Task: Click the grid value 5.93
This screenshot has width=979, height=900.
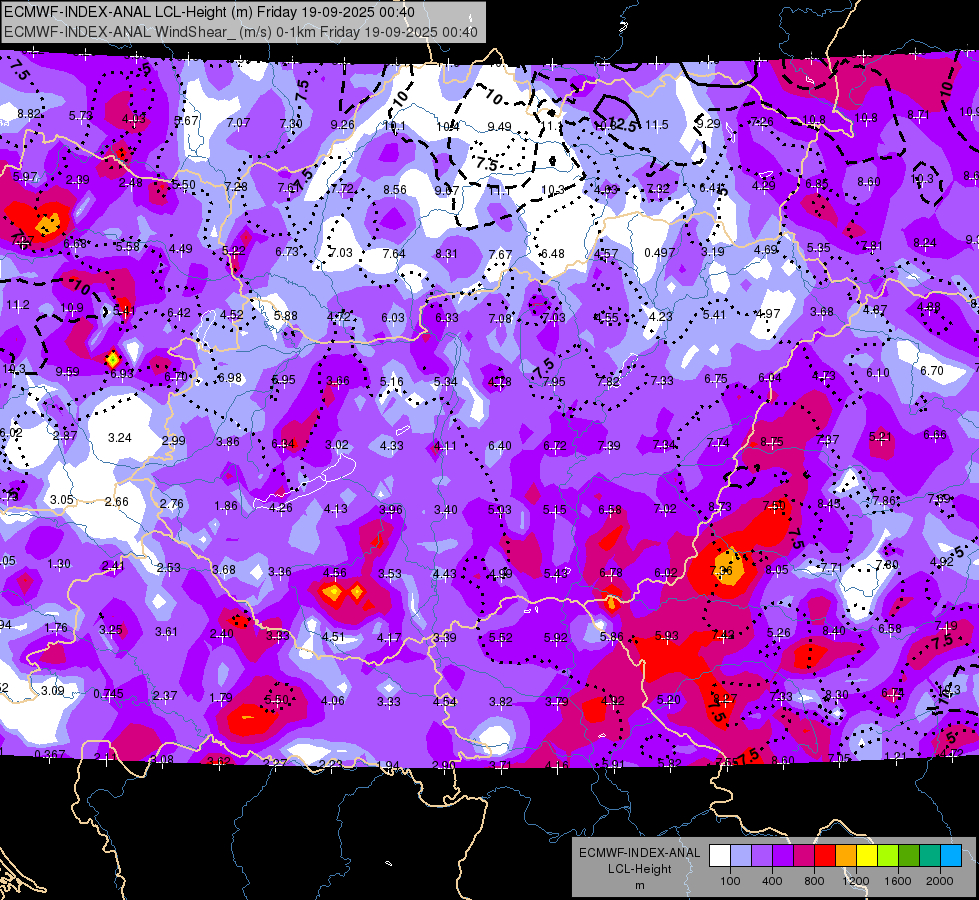Action: point(667,636)
